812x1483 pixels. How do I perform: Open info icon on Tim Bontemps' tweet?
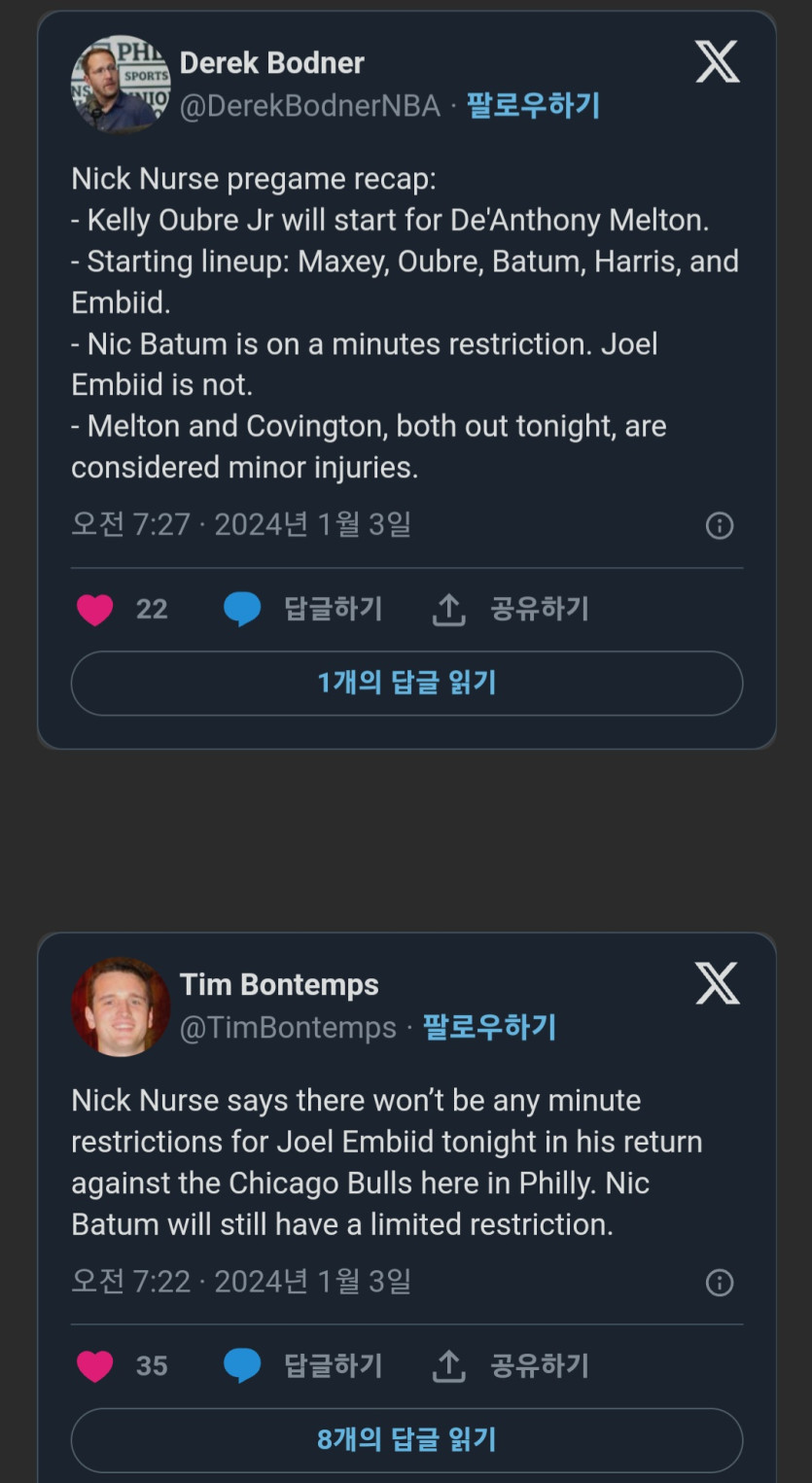pos(719,1283)
